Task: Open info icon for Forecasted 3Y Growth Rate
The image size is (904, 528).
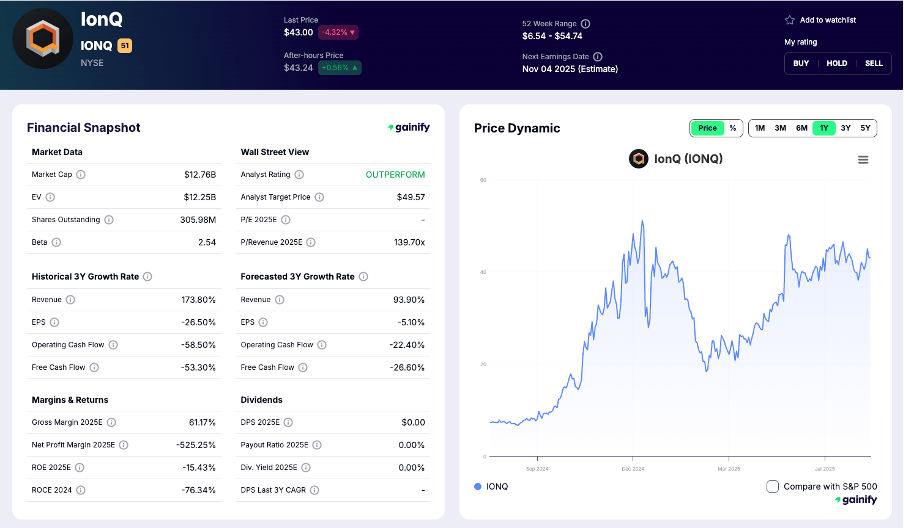Action: click(x=363, y=277)
